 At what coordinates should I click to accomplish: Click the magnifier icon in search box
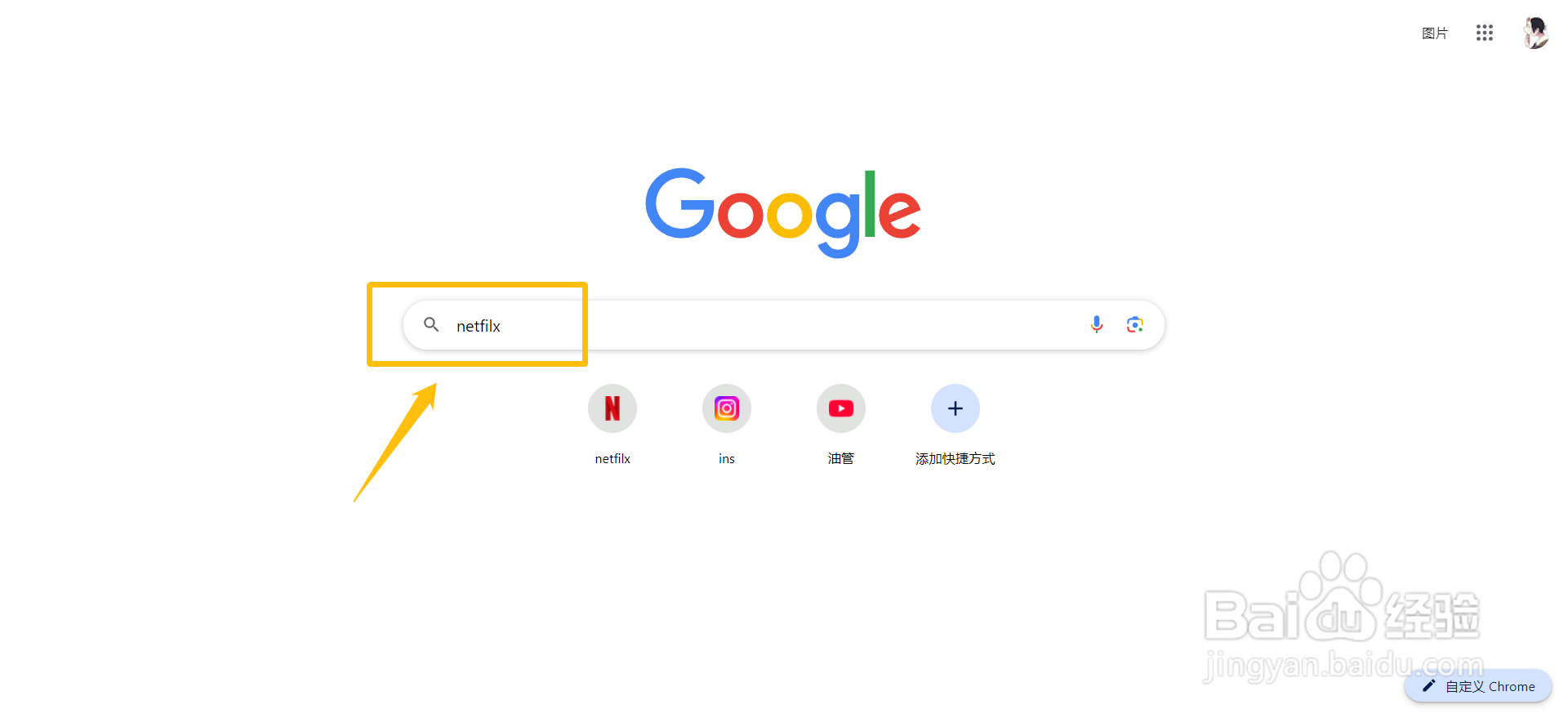431,325
